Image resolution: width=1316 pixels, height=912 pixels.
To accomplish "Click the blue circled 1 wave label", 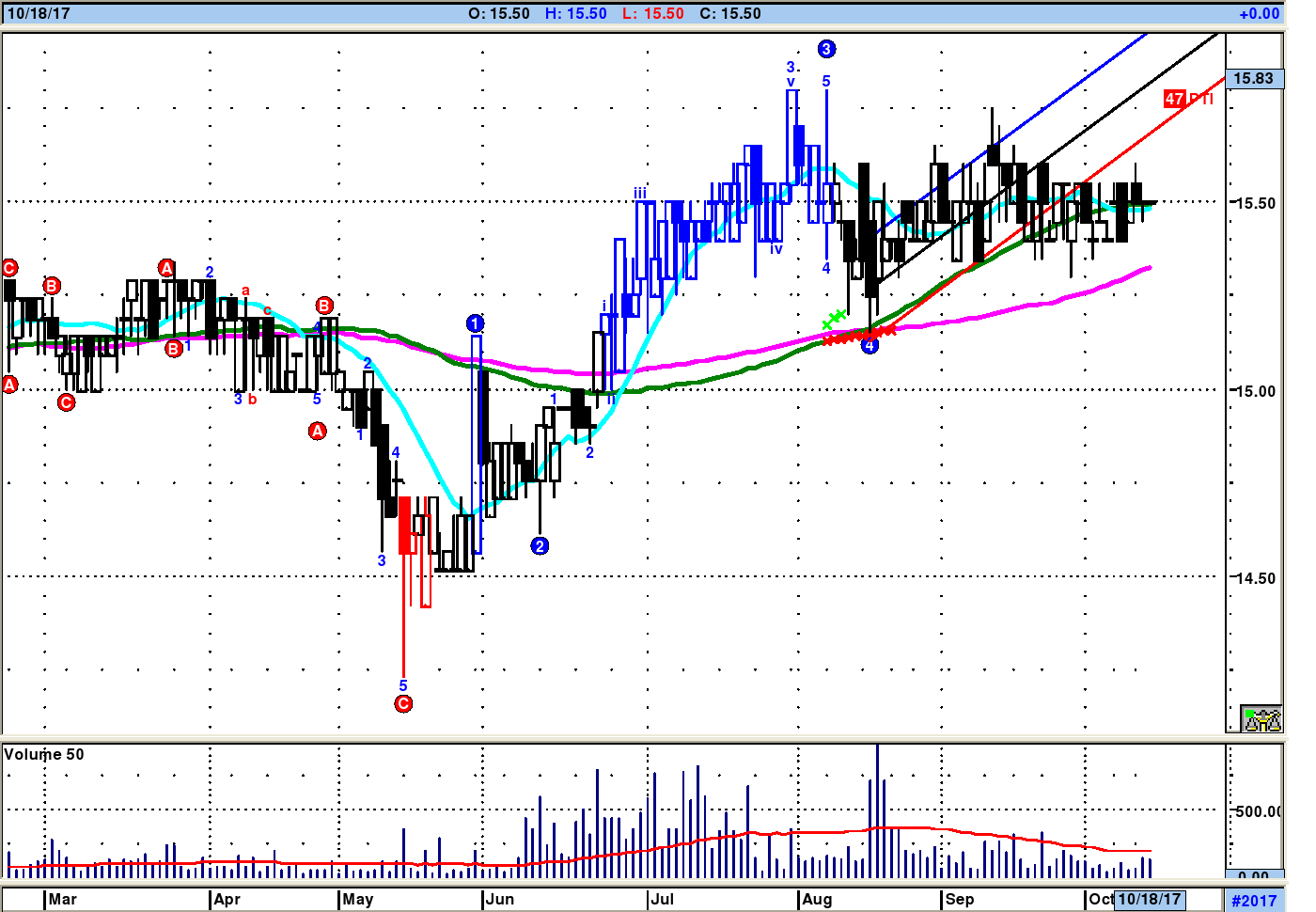I will coord(475,323).
